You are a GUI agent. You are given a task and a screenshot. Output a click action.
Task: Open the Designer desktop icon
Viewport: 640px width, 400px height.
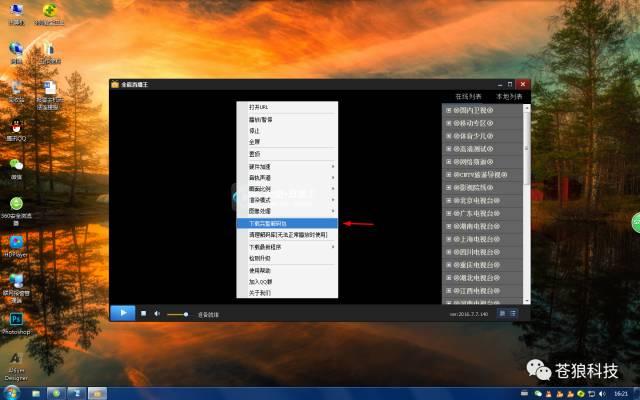pos(16,366)
